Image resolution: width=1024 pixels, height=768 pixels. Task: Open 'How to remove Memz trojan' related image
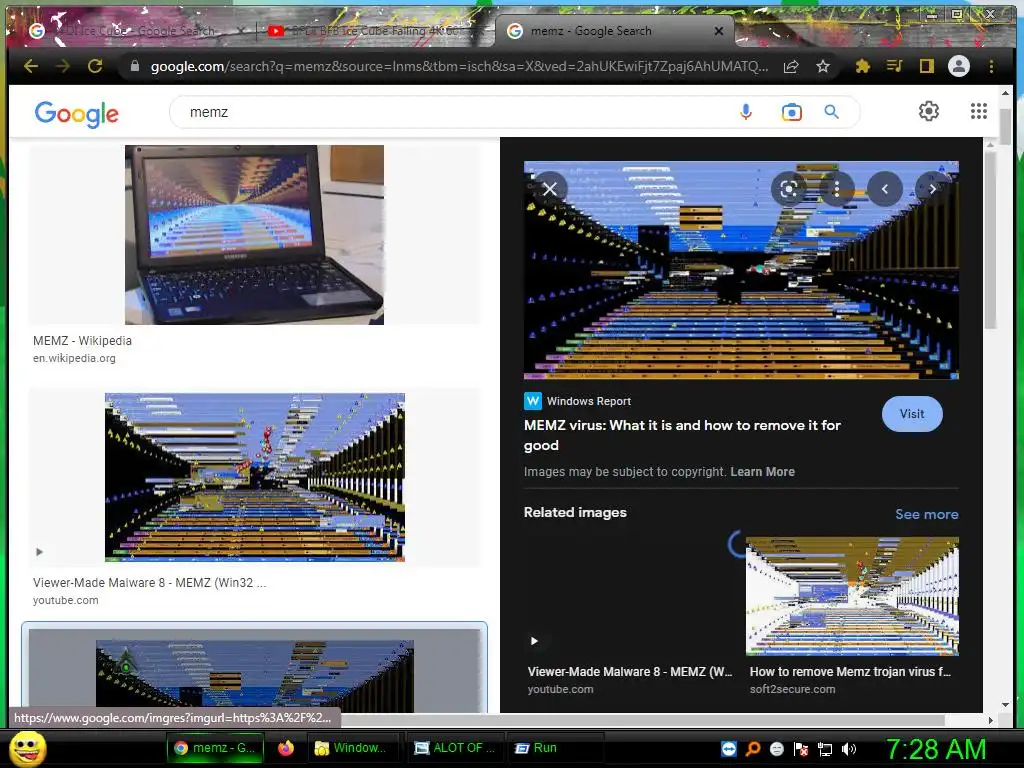[852, 596]
